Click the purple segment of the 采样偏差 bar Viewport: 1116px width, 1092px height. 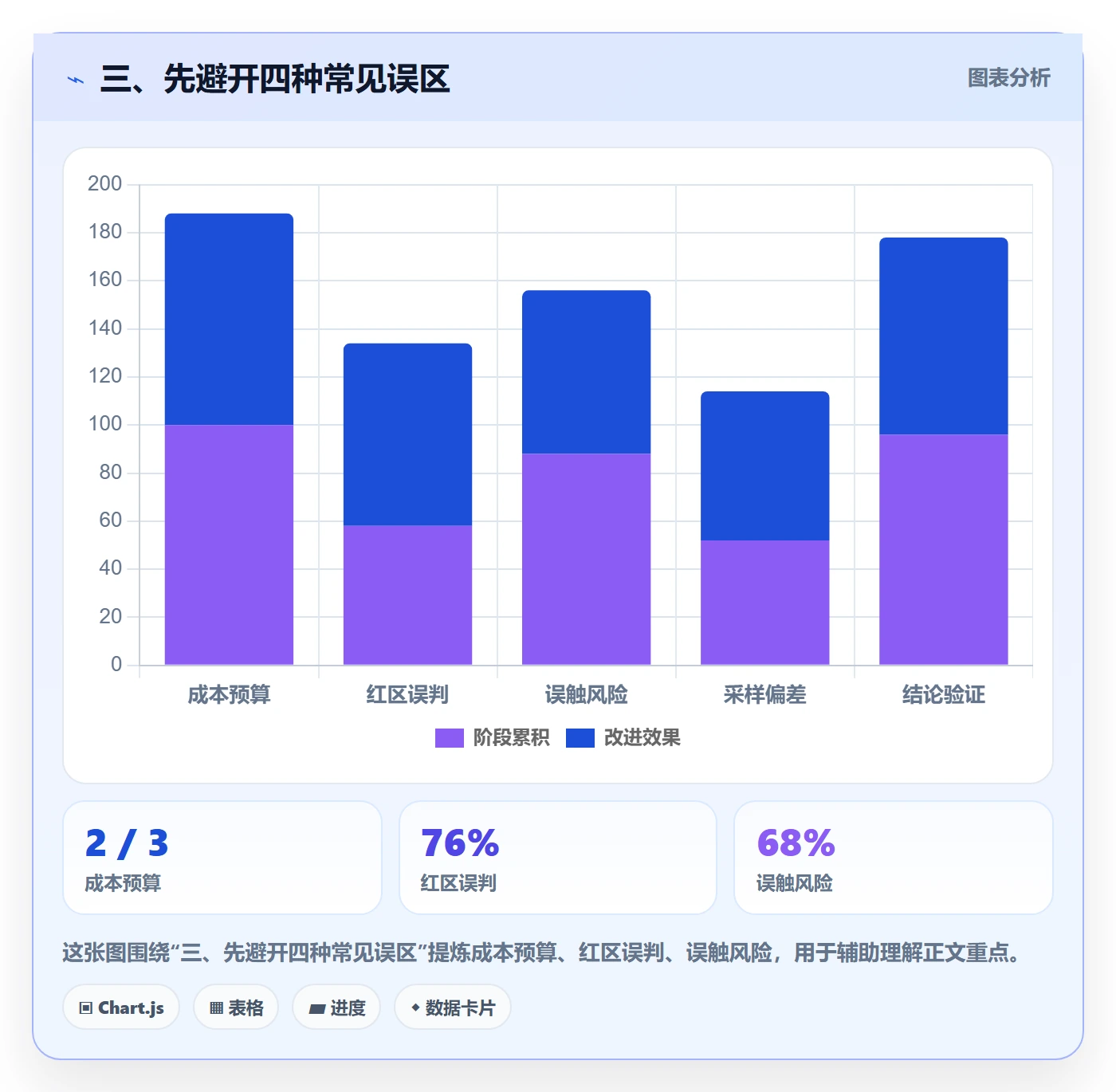click(764, 603)
